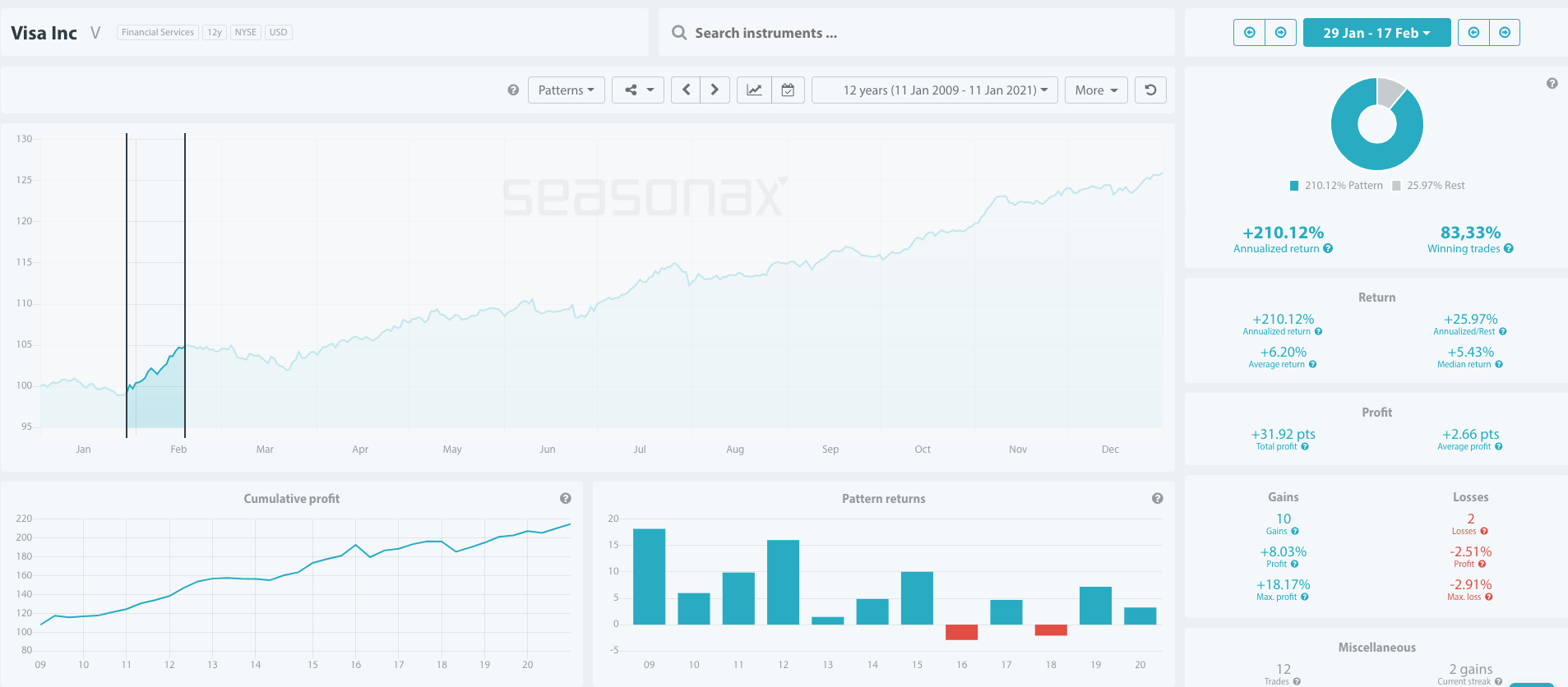Click the red 2018 loss bar
This screenshot has width=1568, height=687.
1051,630
